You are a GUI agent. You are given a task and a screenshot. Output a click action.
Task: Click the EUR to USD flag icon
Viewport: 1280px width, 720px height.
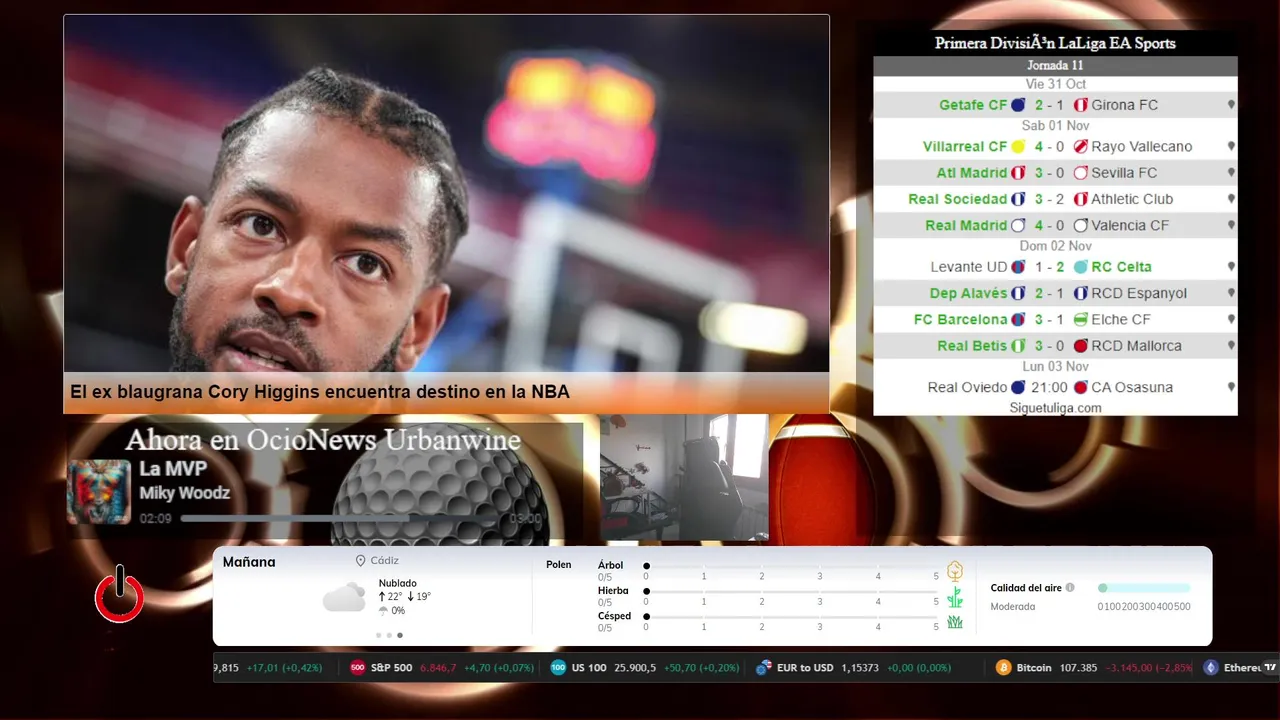(764, 668)
